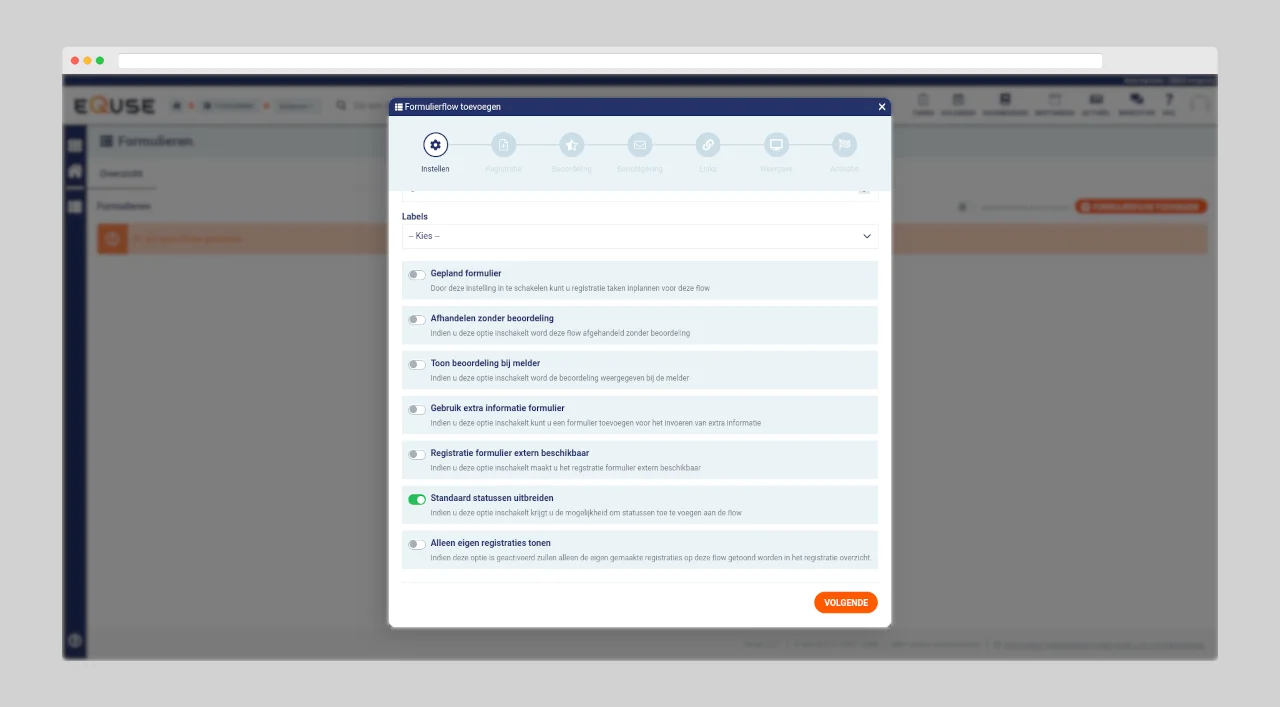Open the Beoordeling star step
1280x707 pixels.
click(x=571, y=145)
